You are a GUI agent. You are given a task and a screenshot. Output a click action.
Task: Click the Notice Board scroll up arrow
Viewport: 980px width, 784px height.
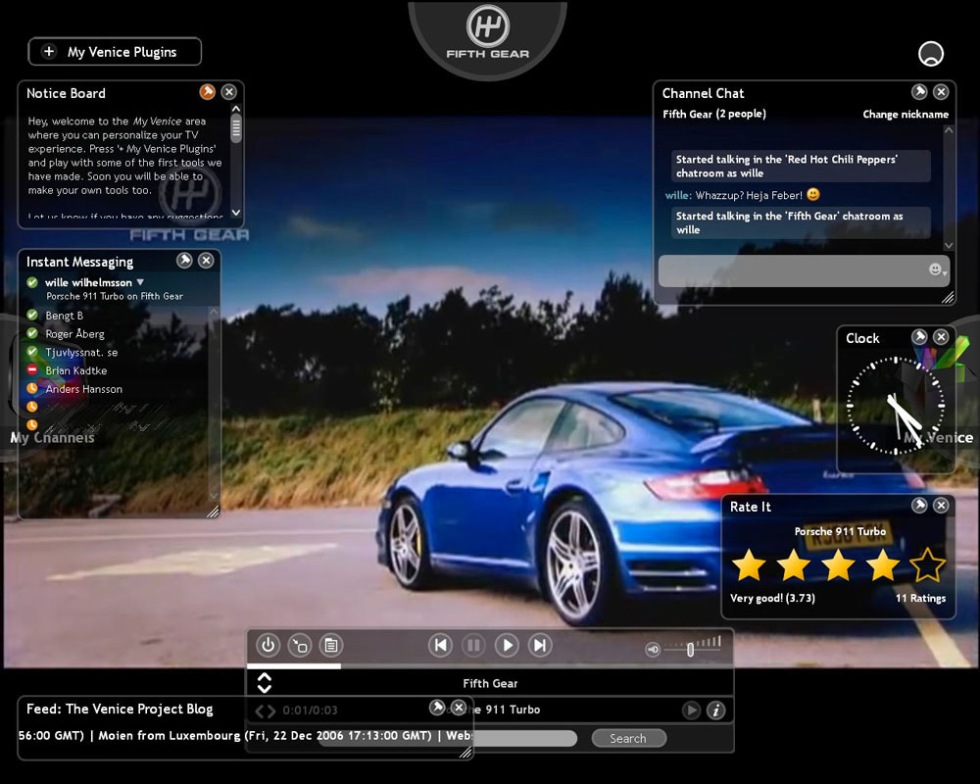(x=236, y=109)
